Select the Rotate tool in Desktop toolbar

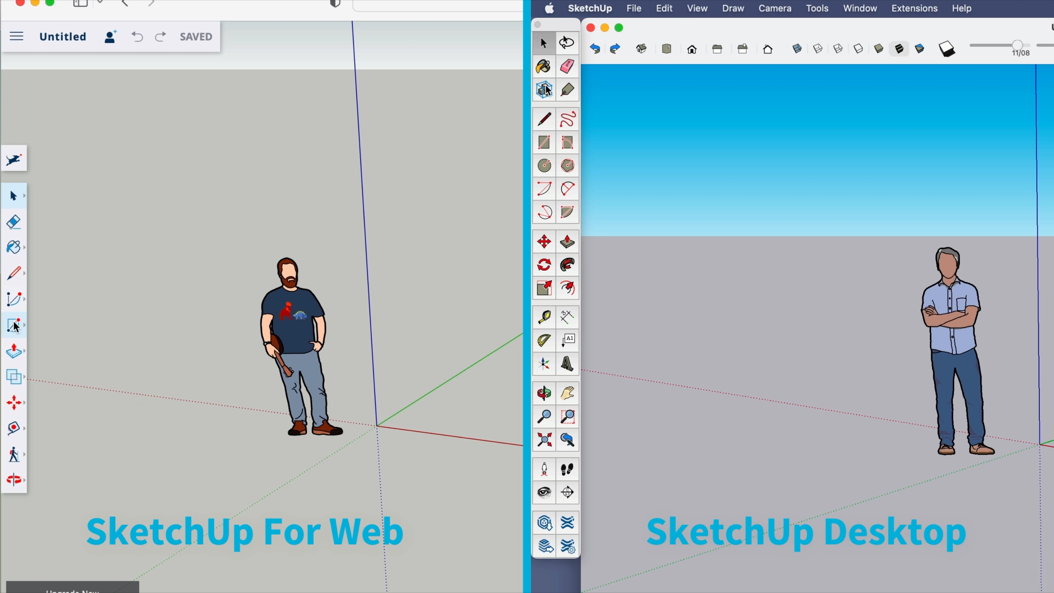[544, 265]
